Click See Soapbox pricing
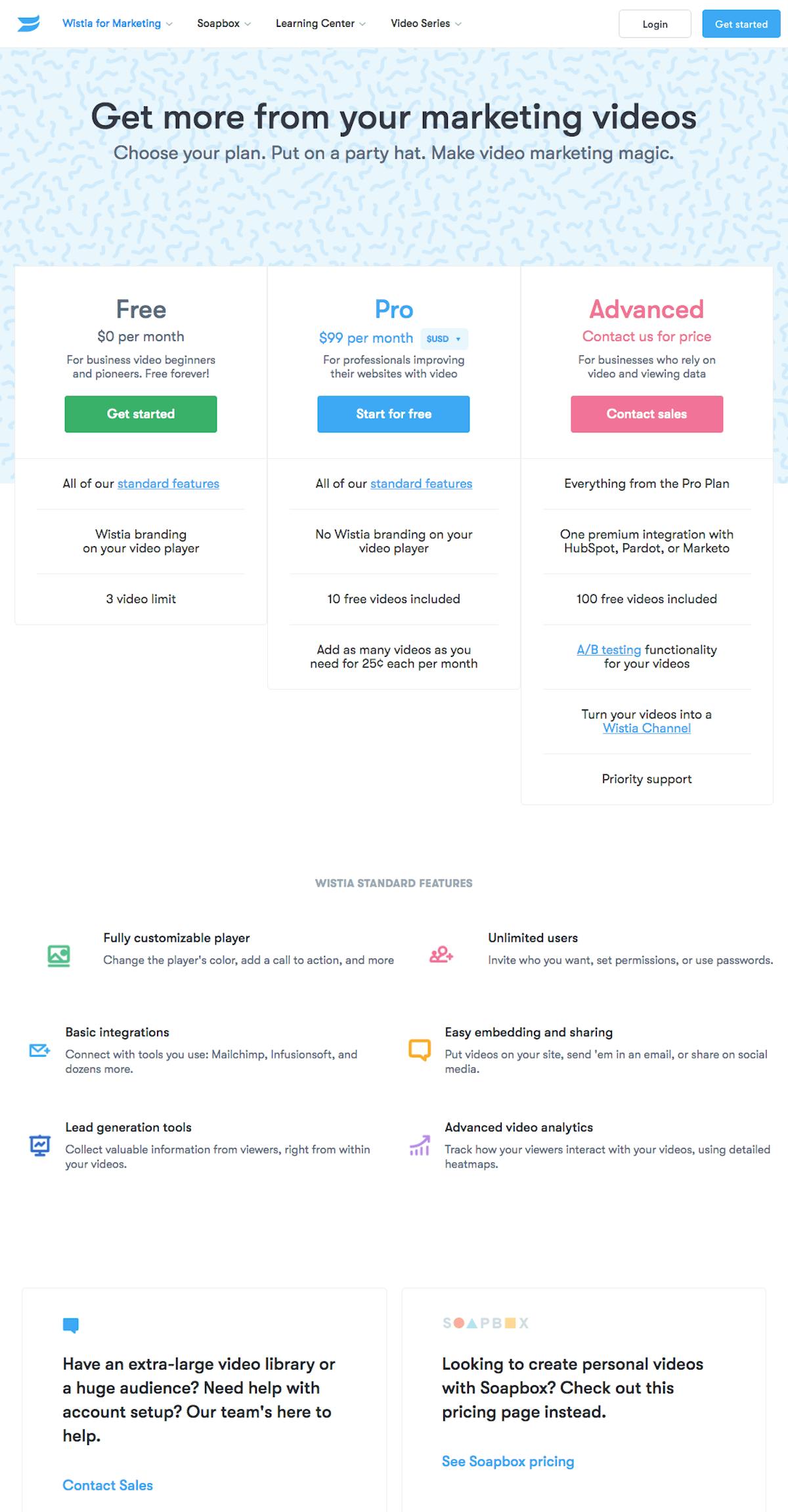 coord(508,1461)
